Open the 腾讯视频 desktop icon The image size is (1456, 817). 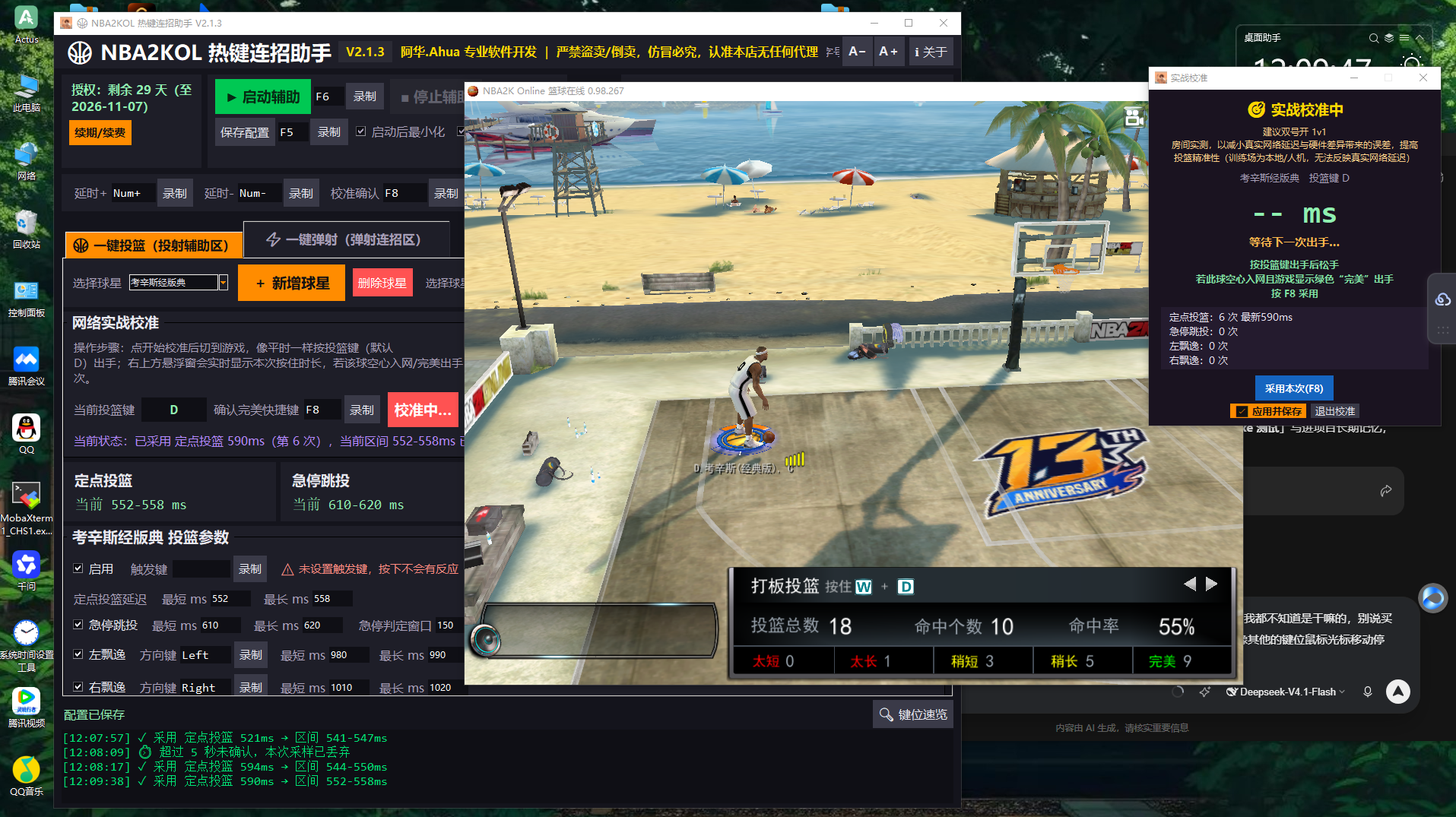[26, 708]
